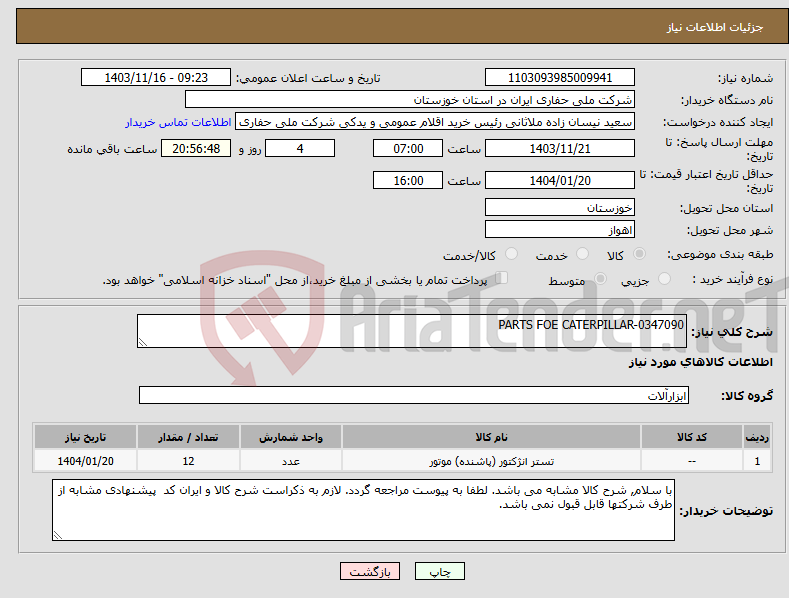This screenshot has width=789, height=598.
Task: Click the اطلاعات کالاهای مورد نیاز section heading
Action: click(x=700, y=362)
